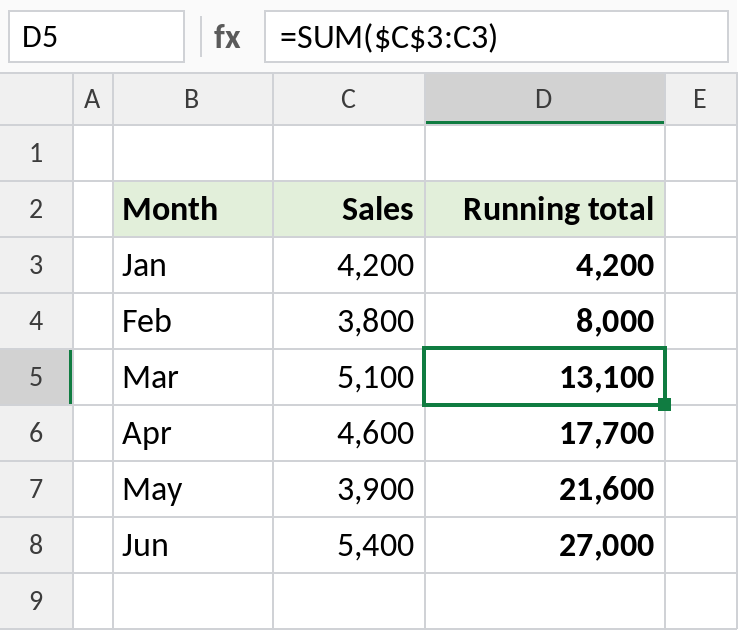
Task: Select the Feb cell
Action: coord(193,321)
